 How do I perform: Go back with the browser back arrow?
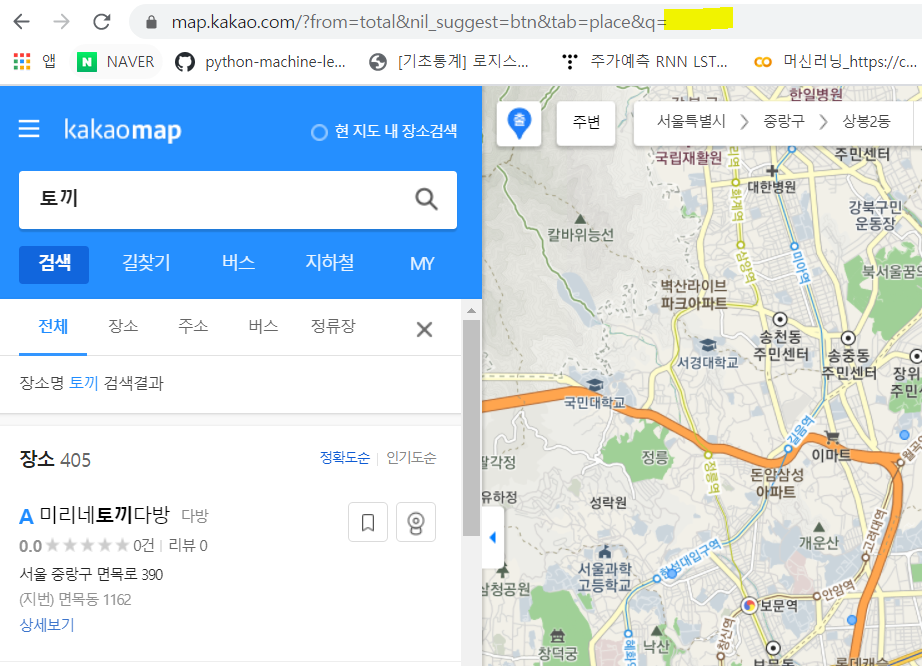(x=21, y=22)
